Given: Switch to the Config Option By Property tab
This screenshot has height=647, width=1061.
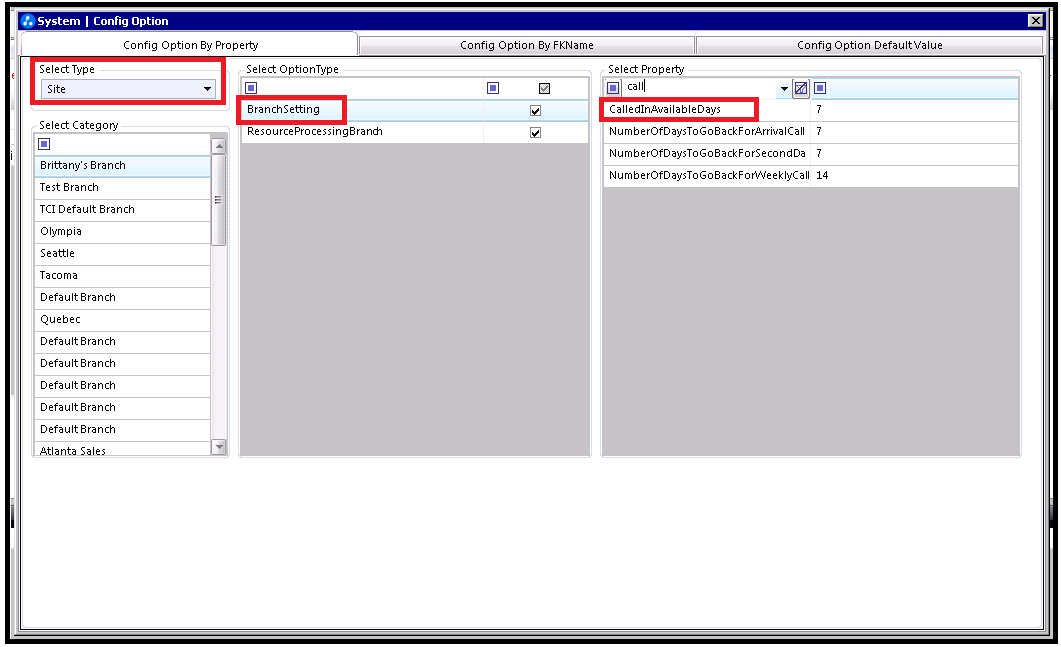Looking at the screenshot, I should tap(190, 45).
